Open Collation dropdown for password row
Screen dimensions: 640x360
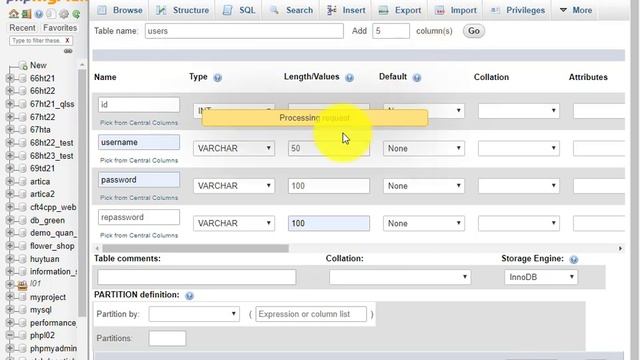[x=519, y=186]
